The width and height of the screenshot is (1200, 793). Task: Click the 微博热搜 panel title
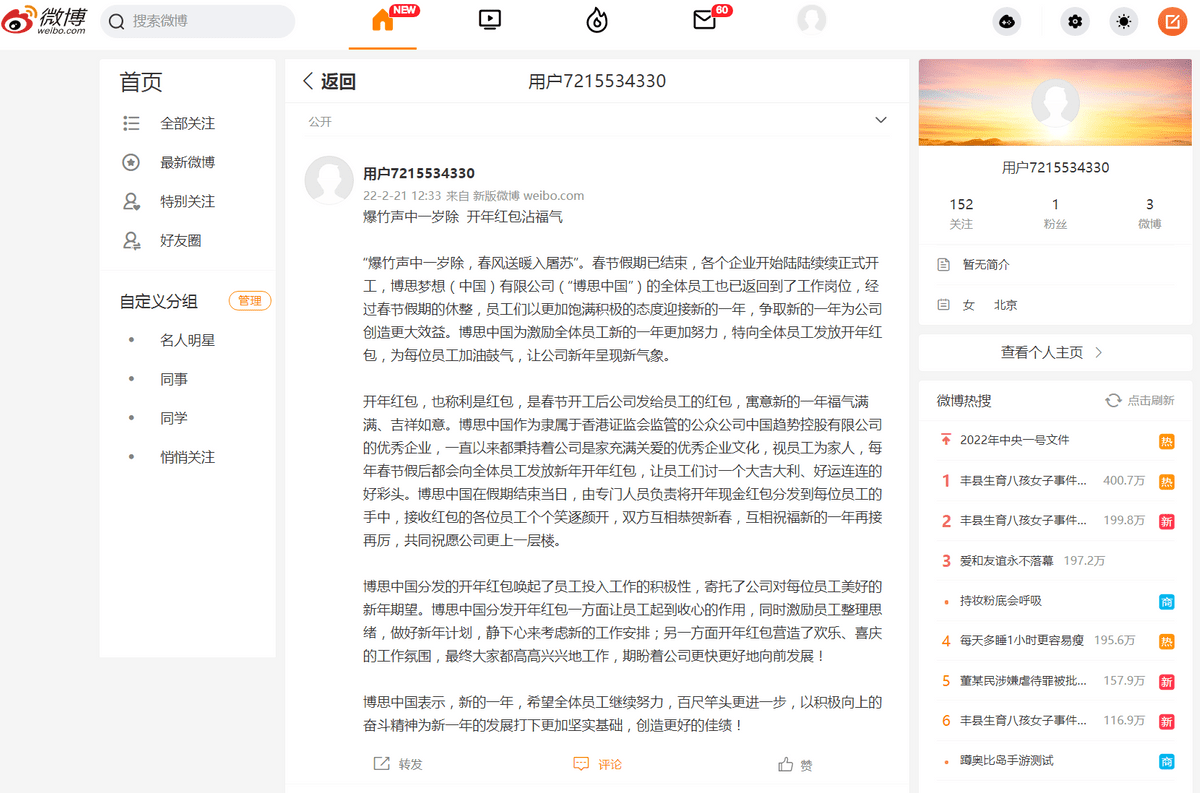coord(964,400)
